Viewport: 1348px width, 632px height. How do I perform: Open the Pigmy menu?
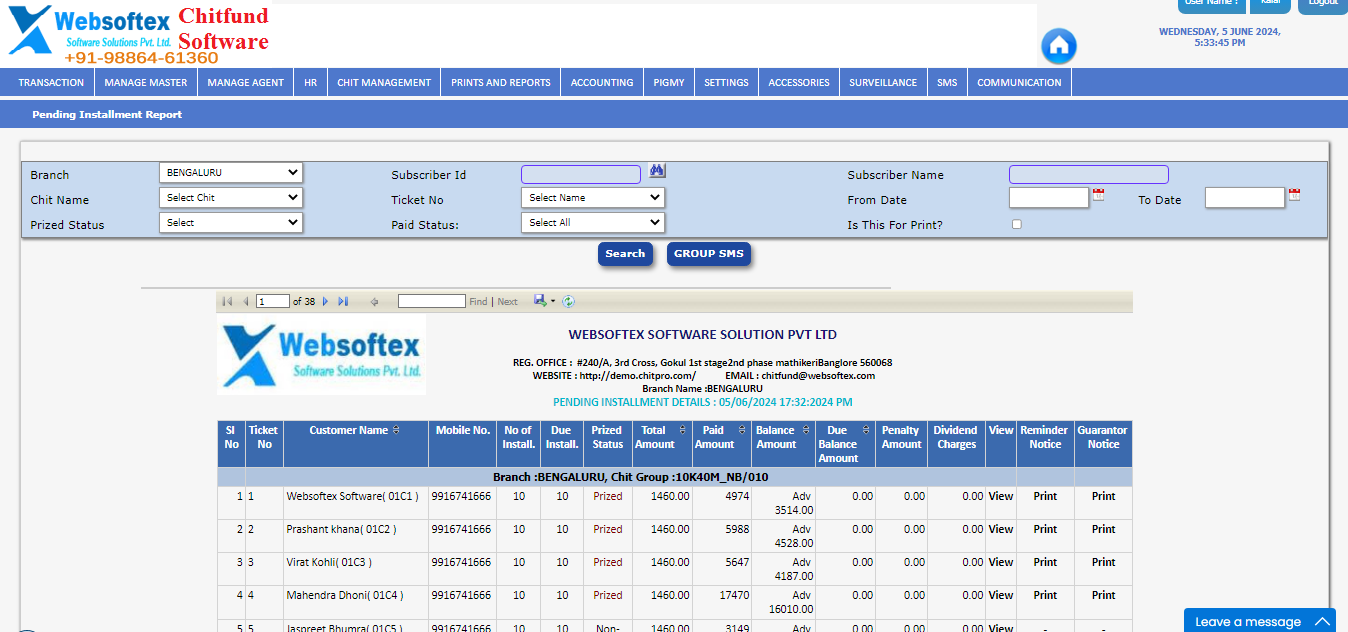point(669,83)
